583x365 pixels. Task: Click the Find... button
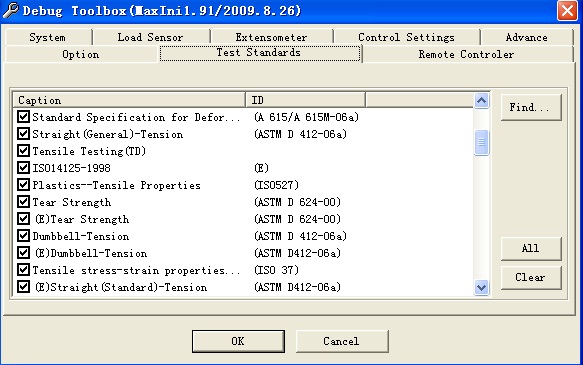click(x=531, y=107)
